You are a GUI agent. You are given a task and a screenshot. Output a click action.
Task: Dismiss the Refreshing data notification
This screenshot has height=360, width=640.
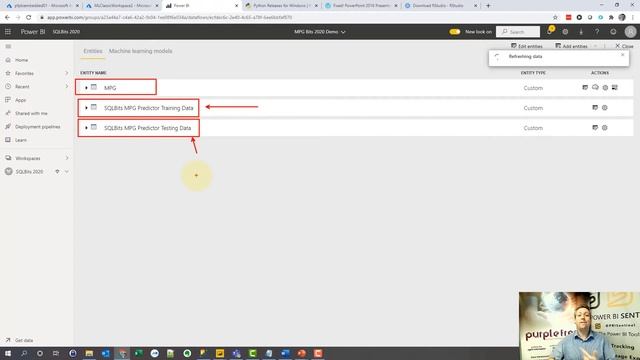click(x=622, y=55)
